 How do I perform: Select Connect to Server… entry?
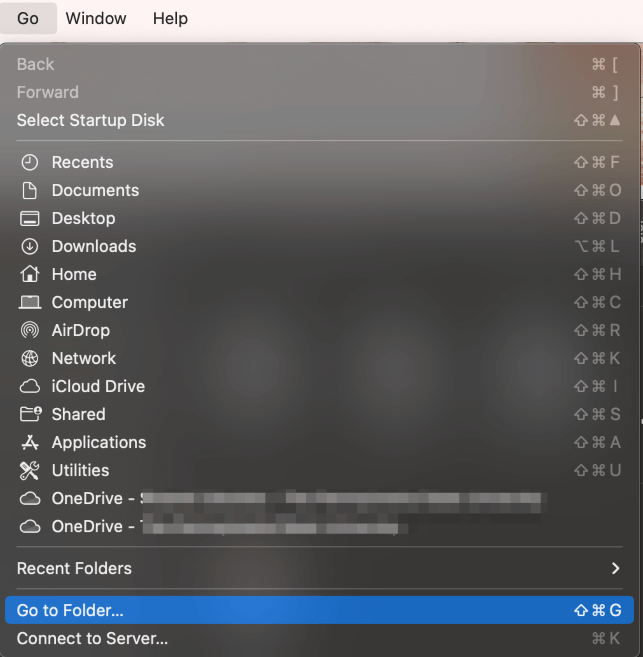click(92, 638)
